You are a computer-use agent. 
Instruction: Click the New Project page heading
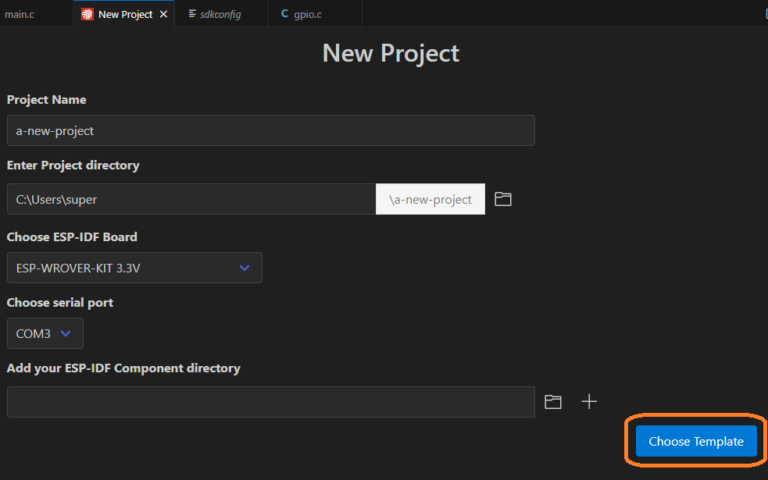click(x=391, y=53)
